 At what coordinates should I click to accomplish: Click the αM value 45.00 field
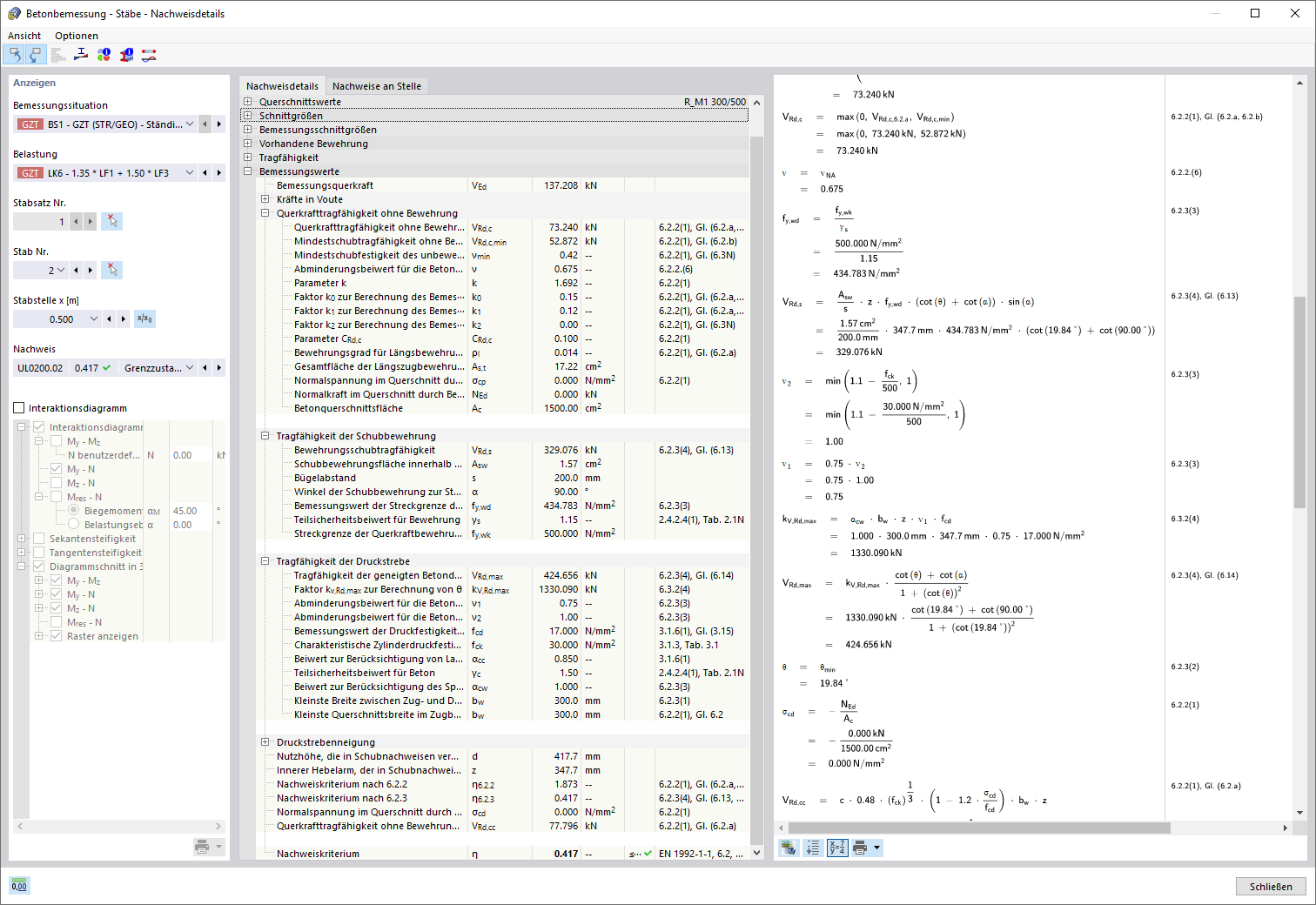(x=190, y=511)
